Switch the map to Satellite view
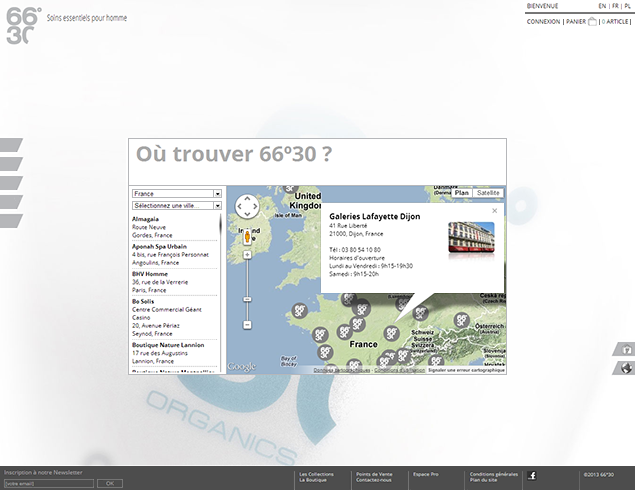The image size is (635, 490). tap(488, 193)
